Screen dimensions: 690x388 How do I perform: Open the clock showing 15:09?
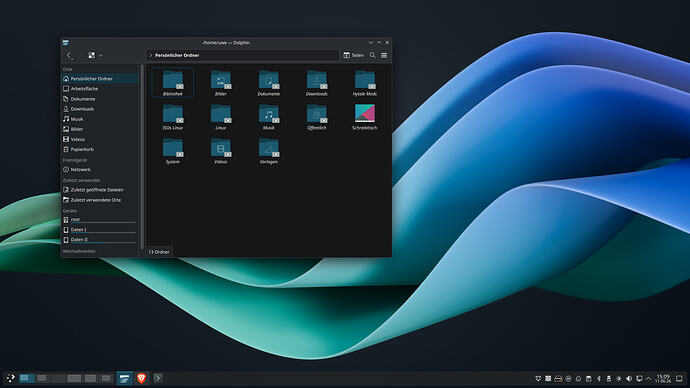pyautogui.click(x=663, y=379)
